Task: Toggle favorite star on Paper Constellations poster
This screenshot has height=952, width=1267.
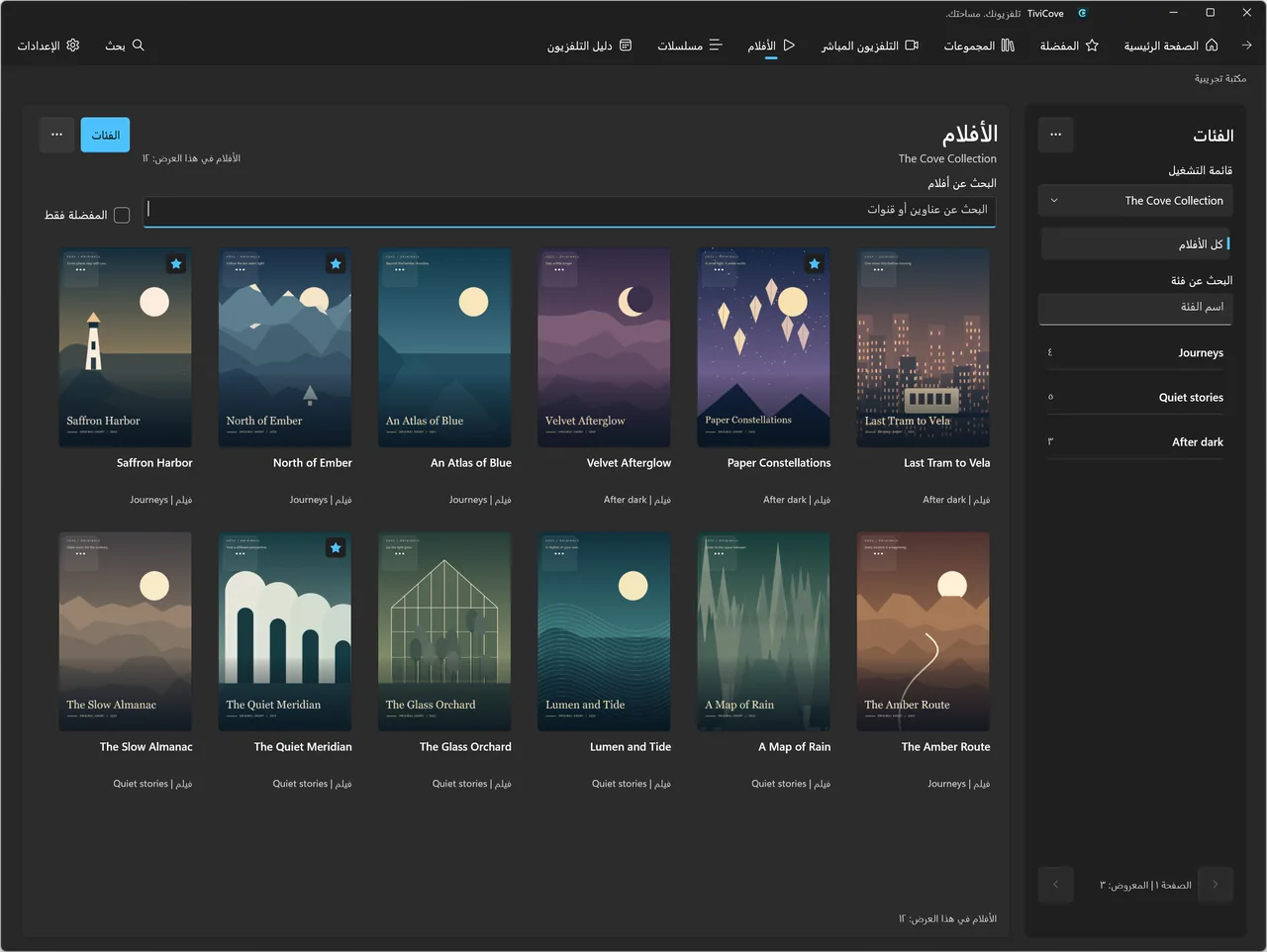Action: click(x=815, y=264)
